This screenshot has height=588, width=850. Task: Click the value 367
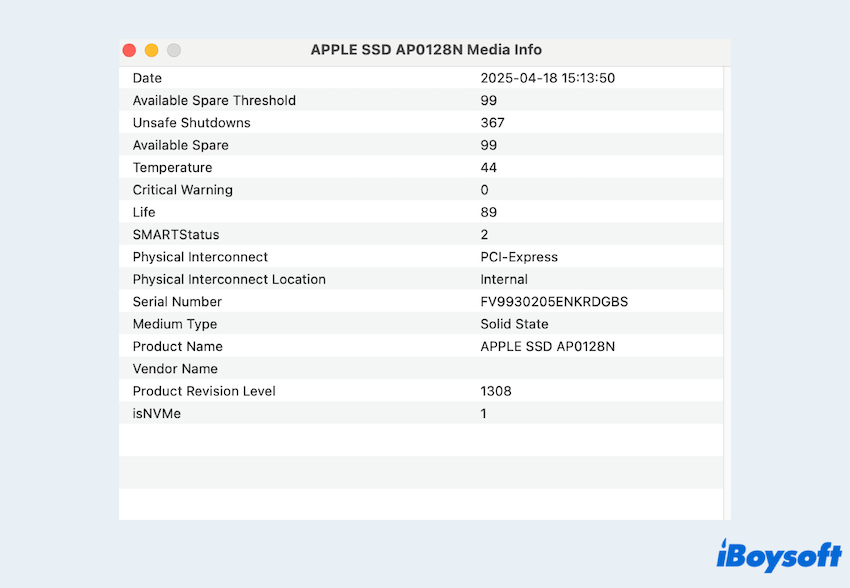tap(492, 123)
